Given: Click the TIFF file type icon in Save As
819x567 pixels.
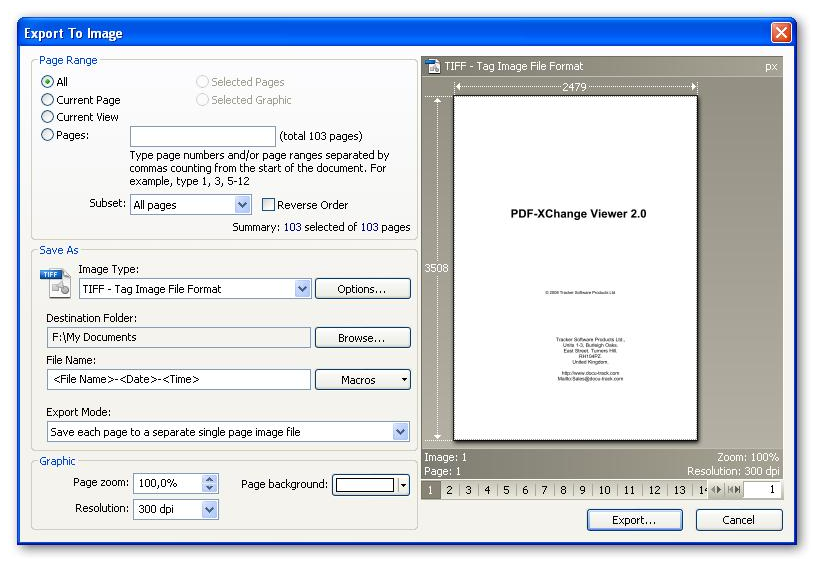Looking at the screenshot, I should click(x=55, y=284).
